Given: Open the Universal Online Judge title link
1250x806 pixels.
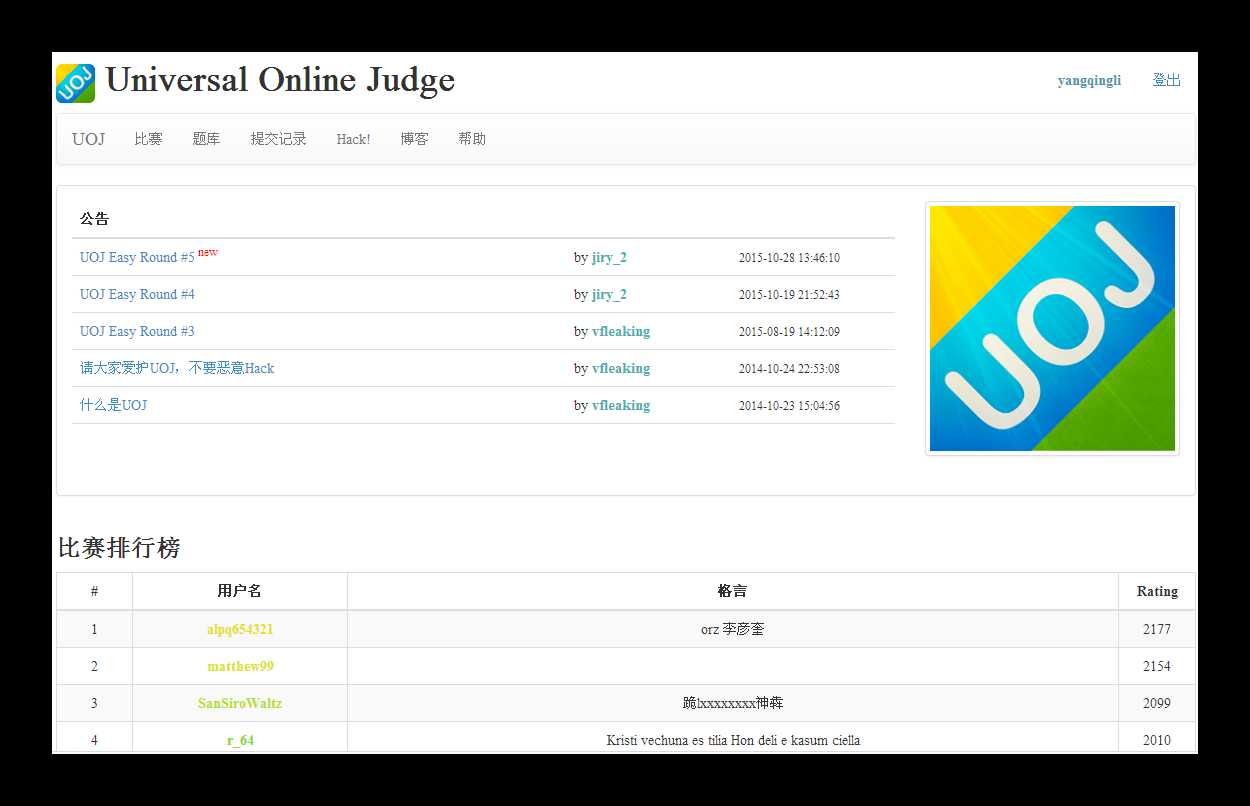Looking at the screenshot, I should (280, 80).
